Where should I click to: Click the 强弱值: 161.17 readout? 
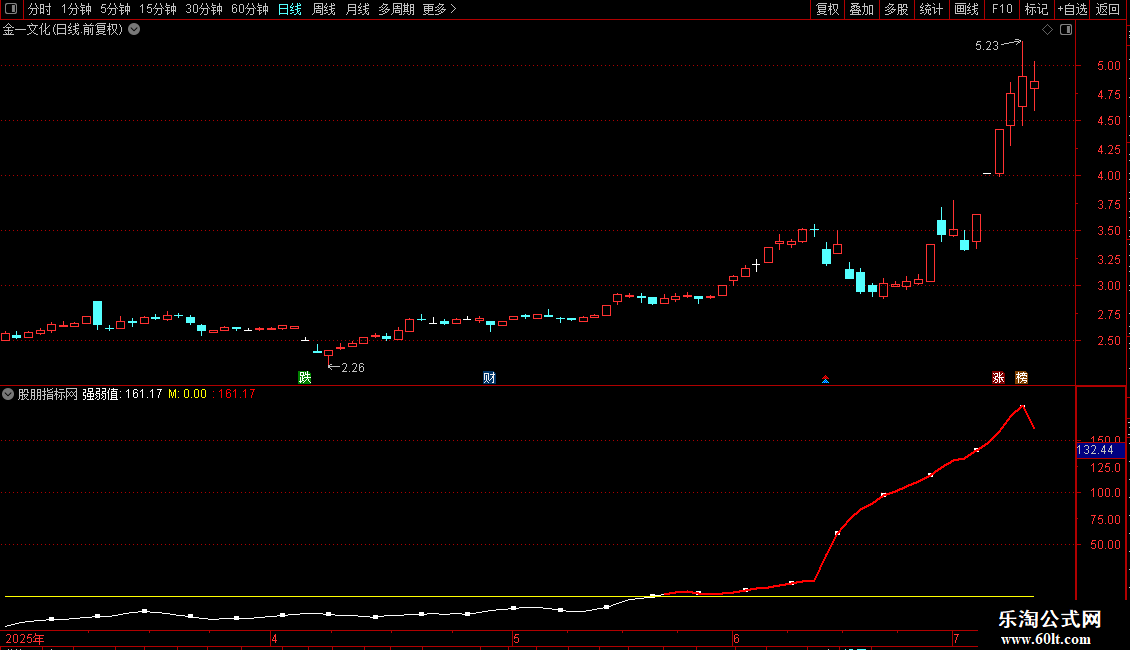(123, 394)
